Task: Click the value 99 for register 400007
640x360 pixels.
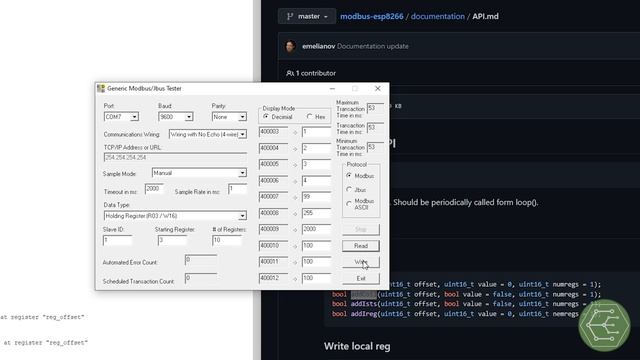Action: click(316, 197)
